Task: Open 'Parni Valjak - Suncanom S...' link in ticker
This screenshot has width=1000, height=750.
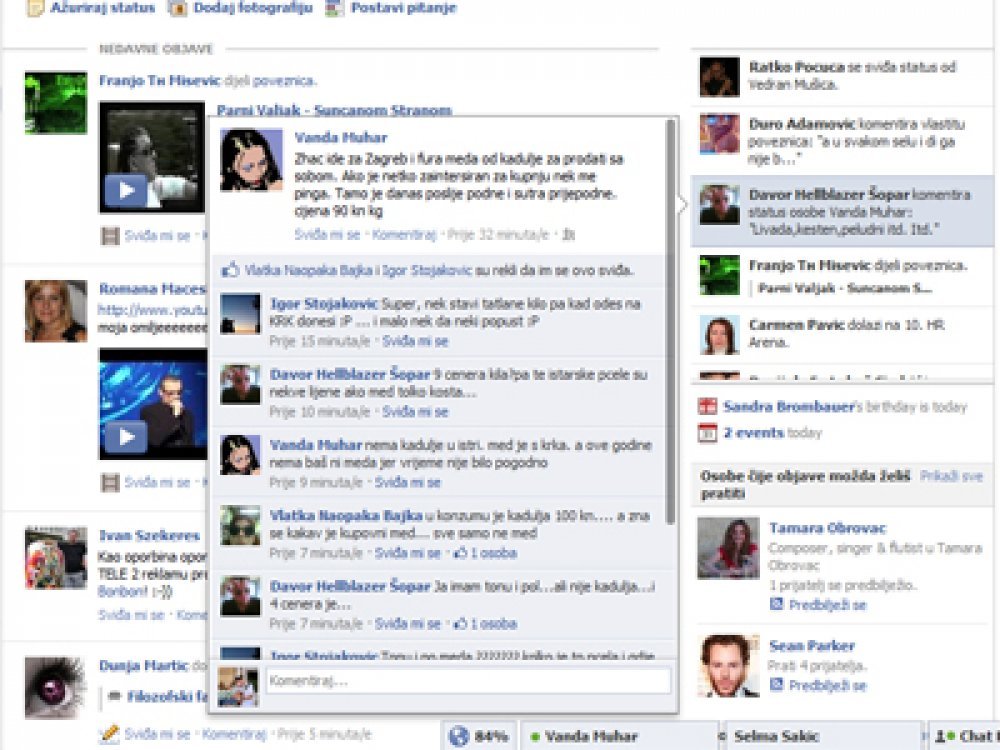Action: click(x=845, y=288)
